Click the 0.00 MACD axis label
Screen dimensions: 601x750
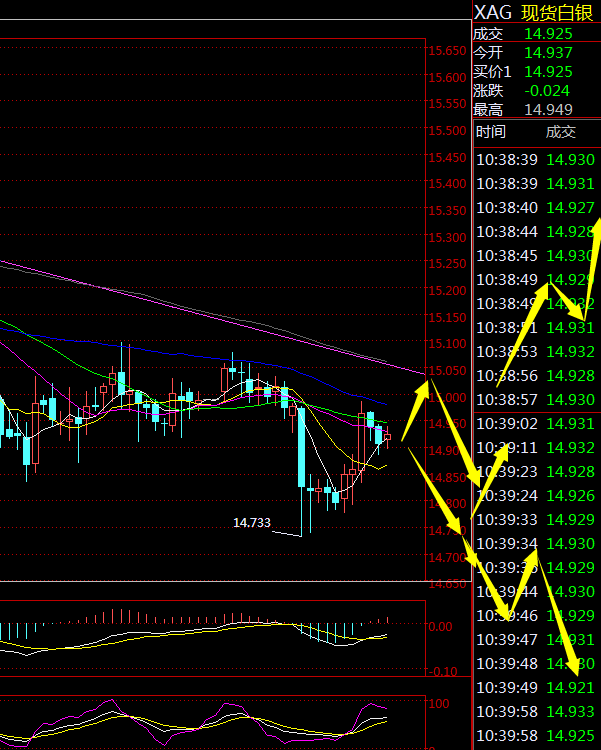pos(439,627)
